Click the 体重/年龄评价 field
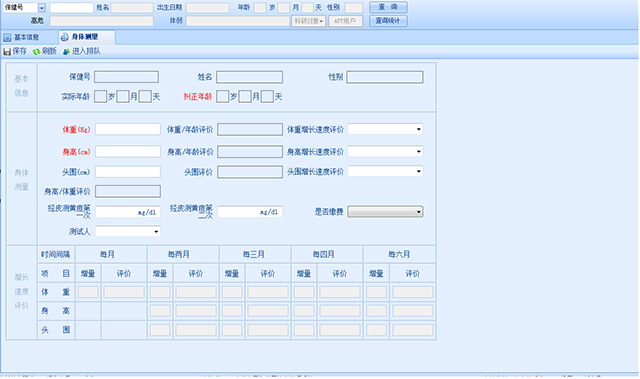The image size is (640, 379). coord(250,129)
